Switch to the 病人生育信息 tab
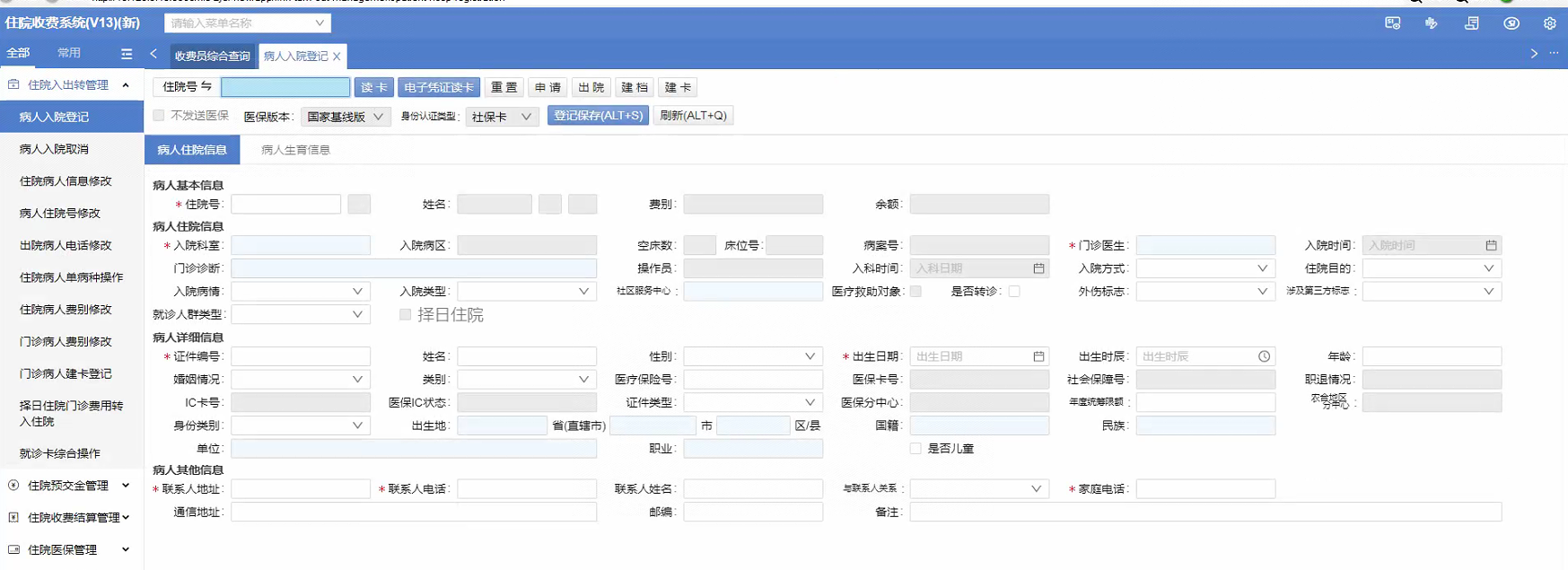1568x570 pixels. pyautogui.click(x=295, y=150)
